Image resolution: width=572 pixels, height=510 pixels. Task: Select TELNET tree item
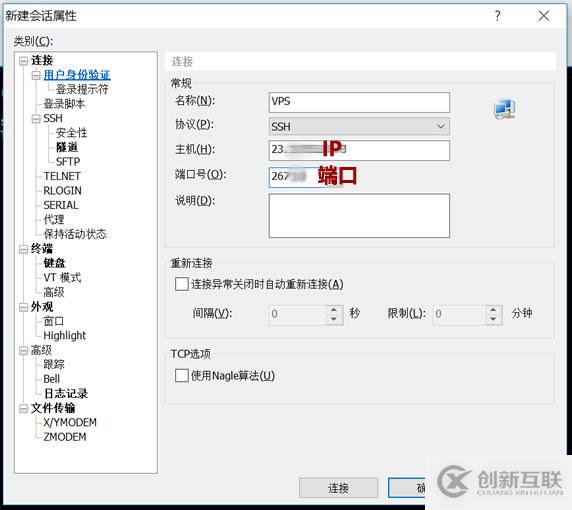[x=62, y=176]
